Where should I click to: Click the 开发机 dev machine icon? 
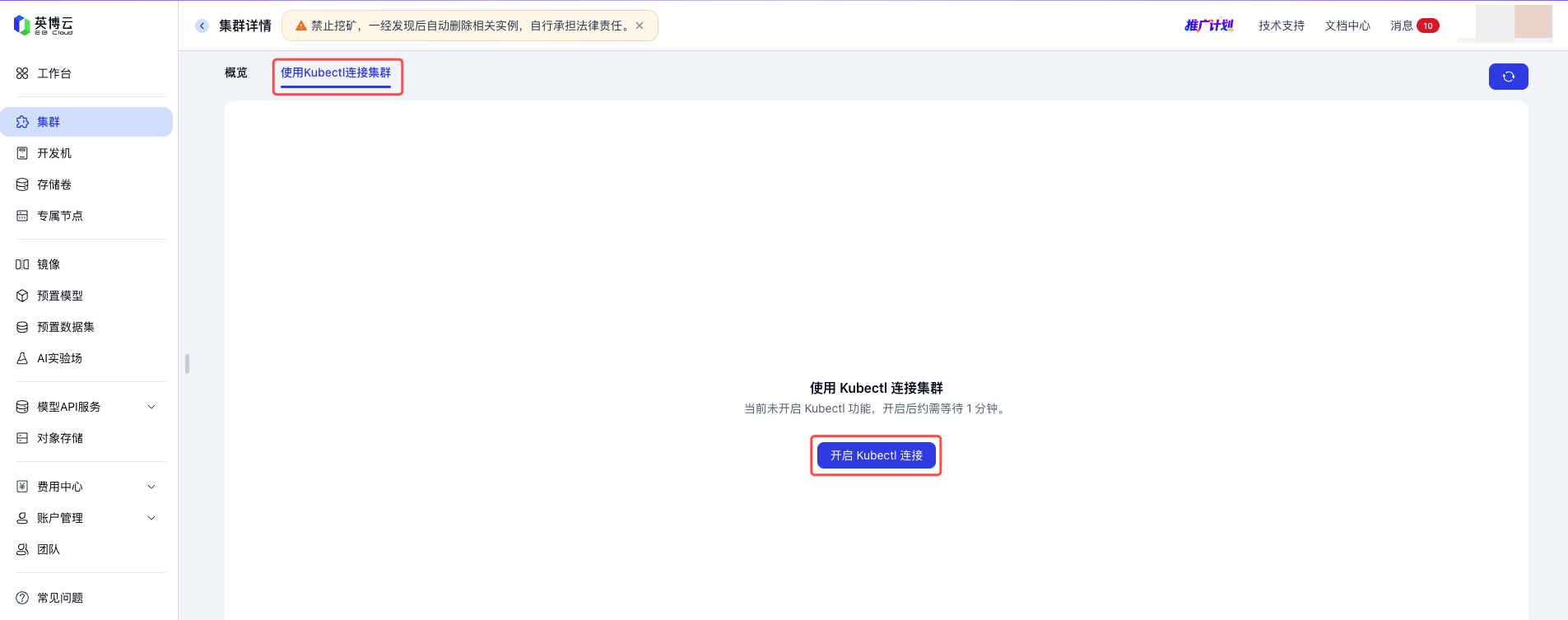[x=22, y=153]
